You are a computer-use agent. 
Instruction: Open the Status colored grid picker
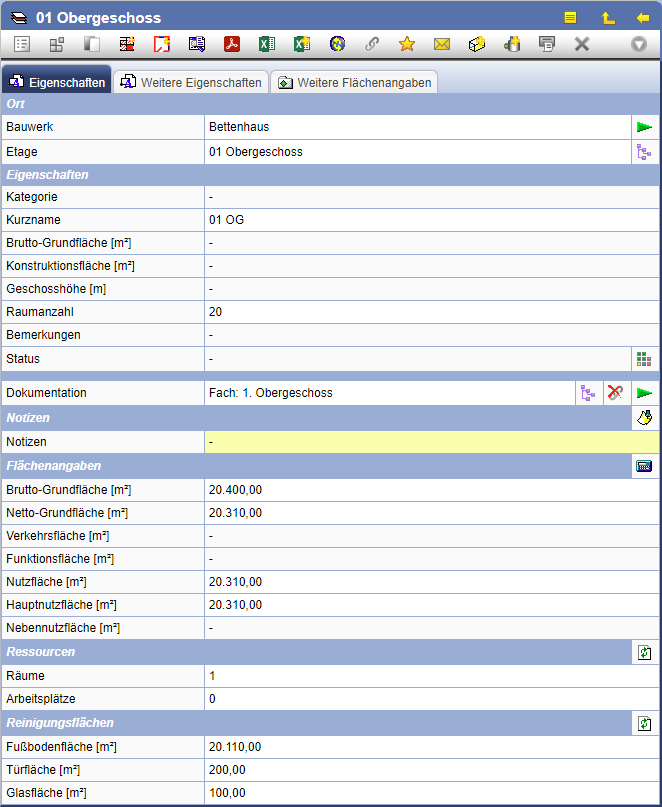coord(644,359)
